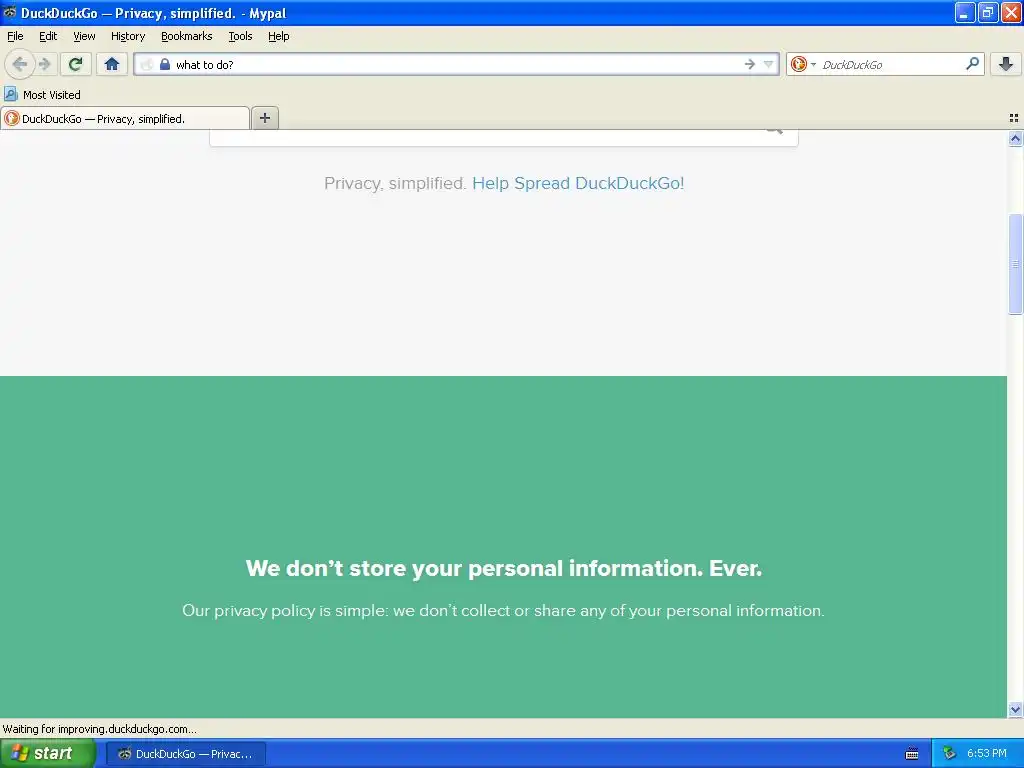The height and width of the screenshot is (768, 1024).
Task: Click the DuckDuckGo favicon on the tab
Action: [x=11, y=118]
